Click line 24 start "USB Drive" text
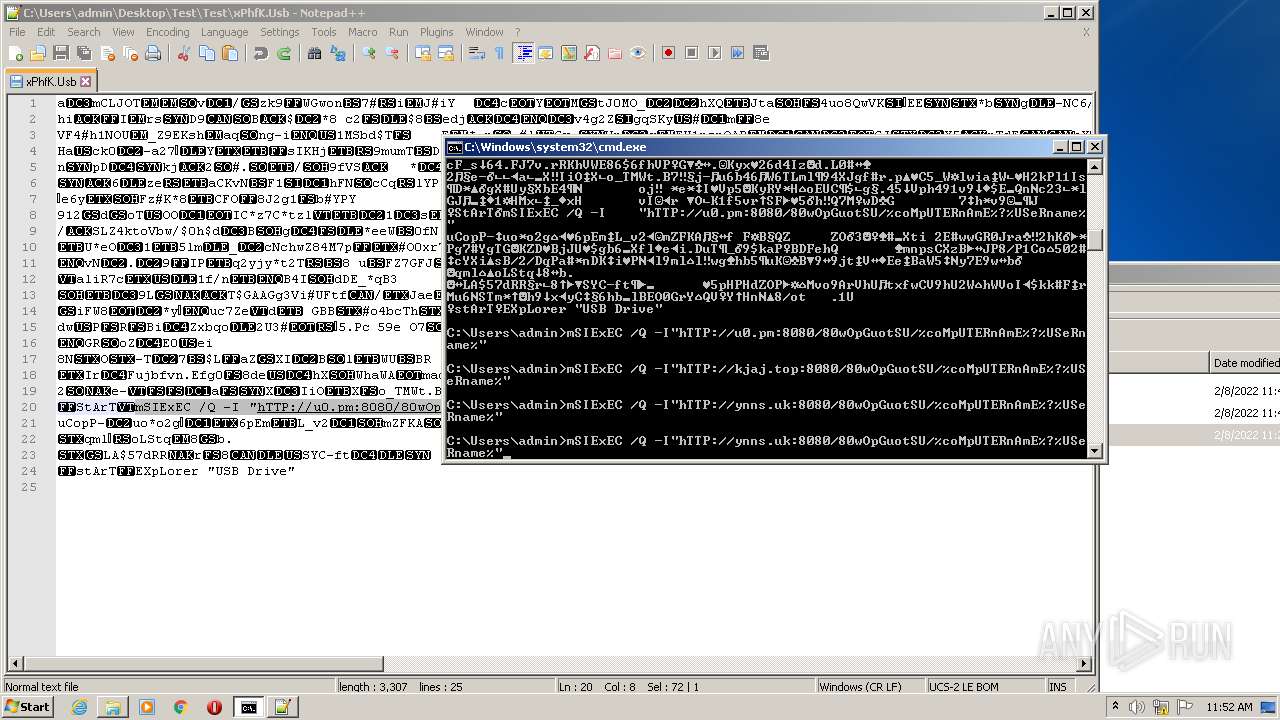1280x720 pixels. click(250, 471)
